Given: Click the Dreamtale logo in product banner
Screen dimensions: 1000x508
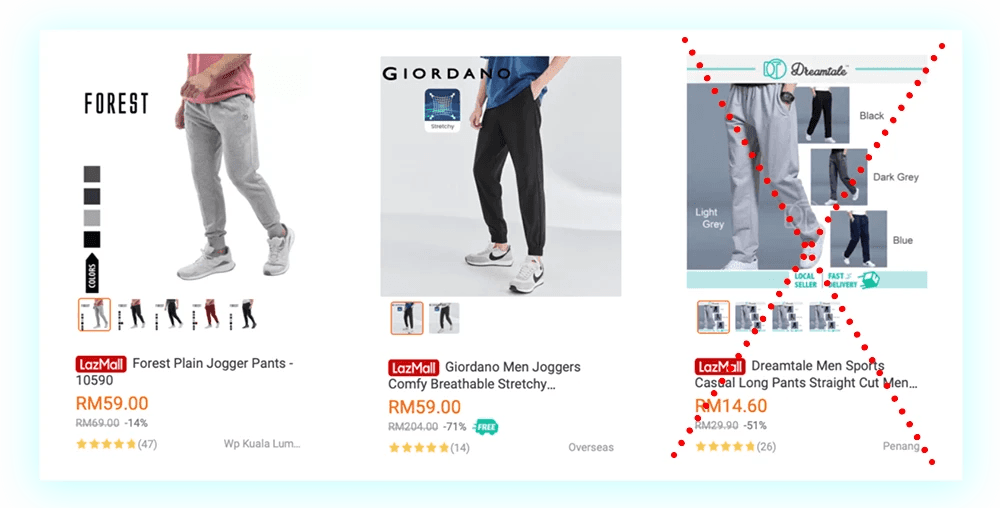Looking at the screenshot, I should pyautogui.click(x=807, y=69).
